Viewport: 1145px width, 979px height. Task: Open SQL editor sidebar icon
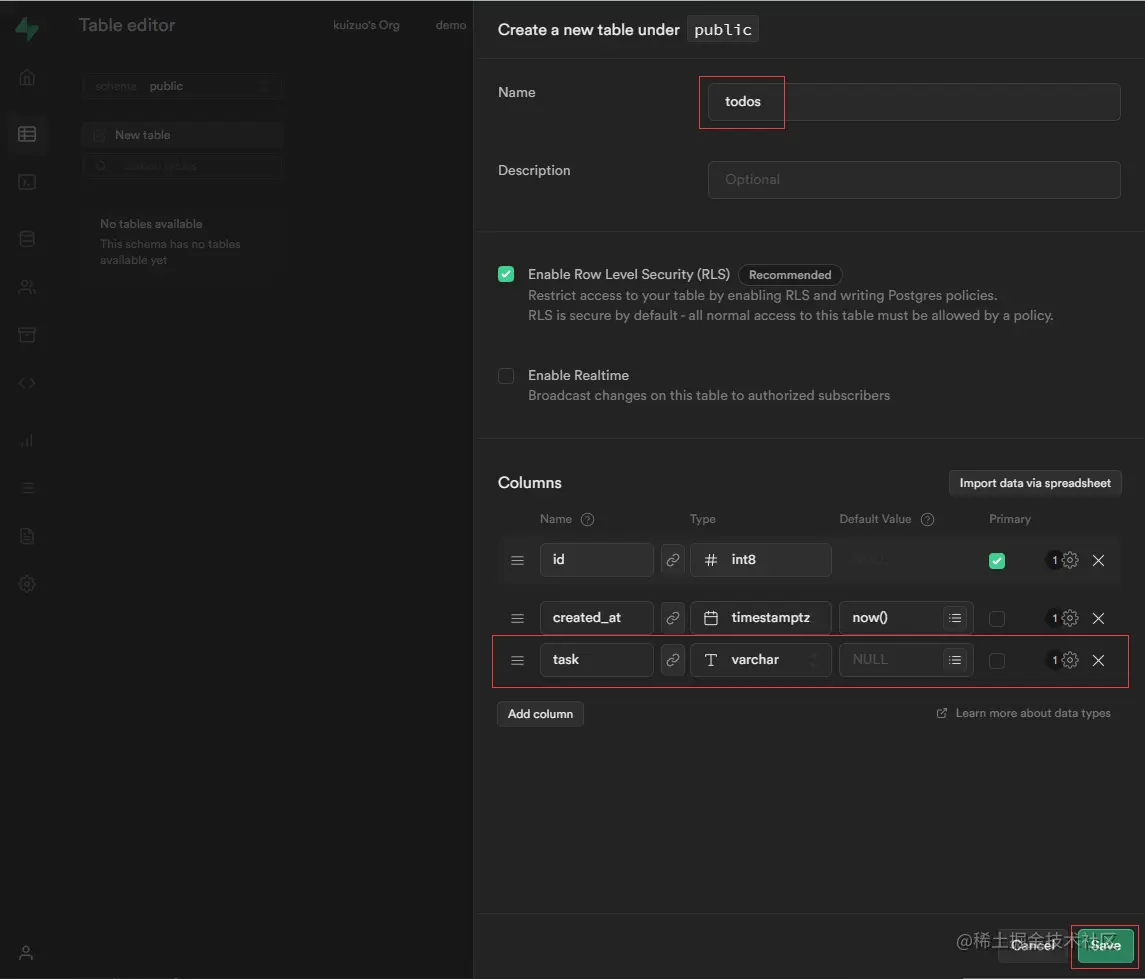point(27,182)
